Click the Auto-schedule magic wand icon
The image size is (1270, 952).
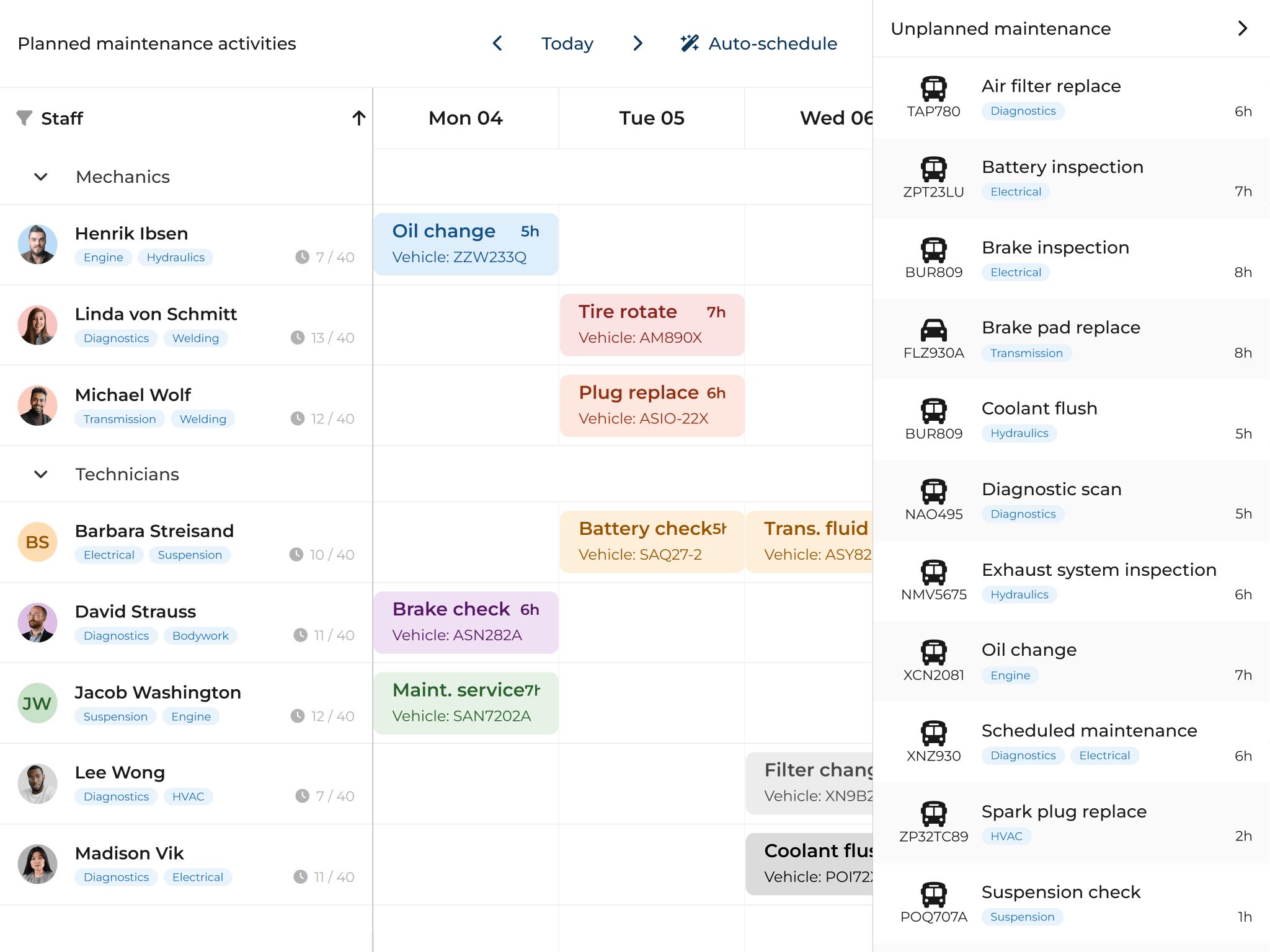click(x=688, y=43)
